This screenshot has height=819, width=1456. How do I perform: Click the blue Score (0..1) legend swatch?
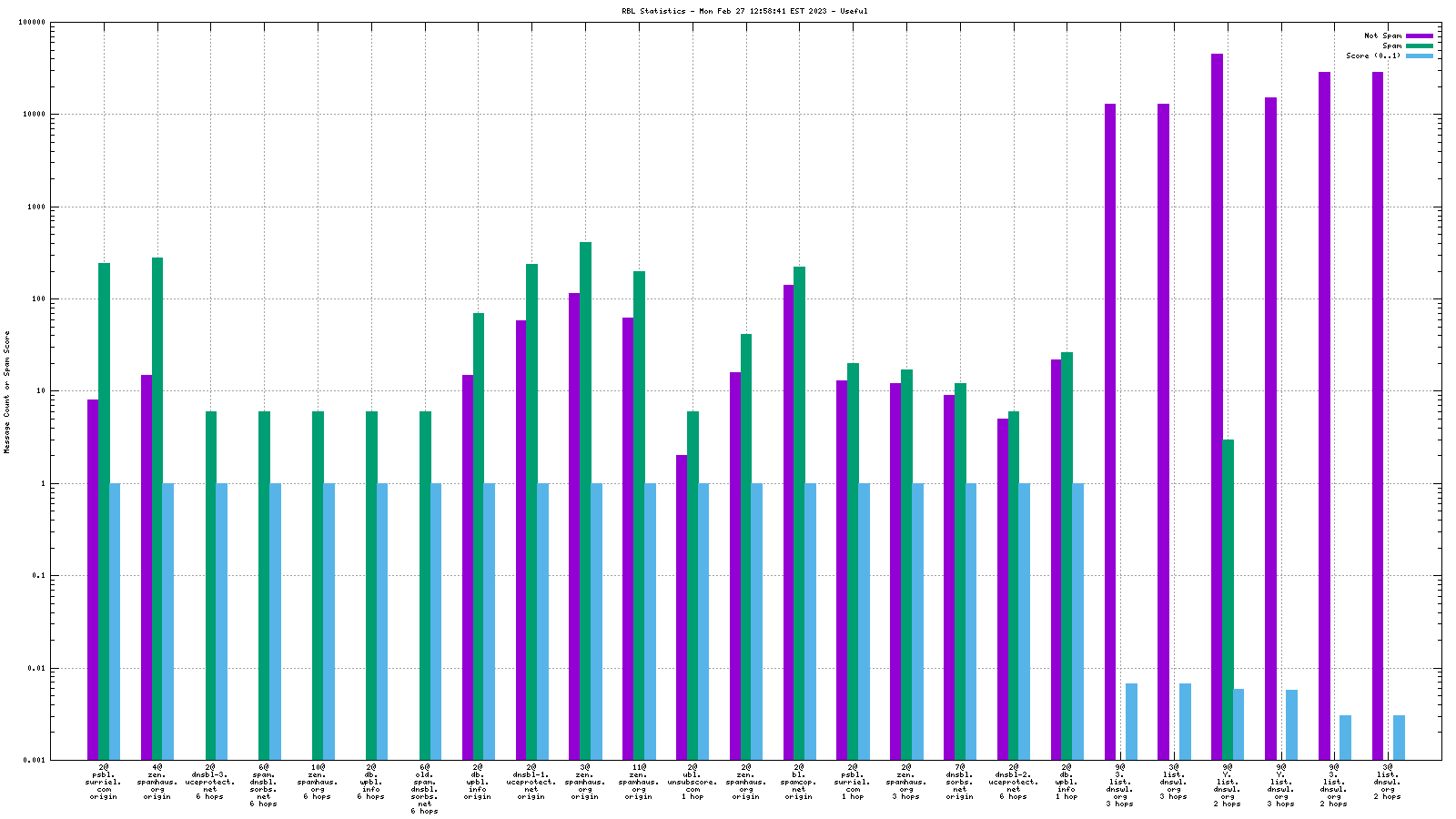1419,56
